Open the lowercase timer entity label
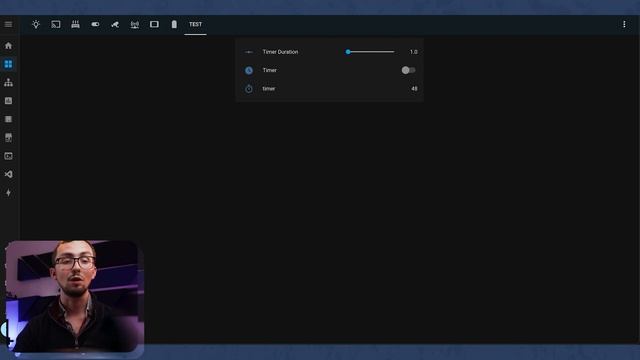This screenshot has height=360, width=640. (269, 89)
